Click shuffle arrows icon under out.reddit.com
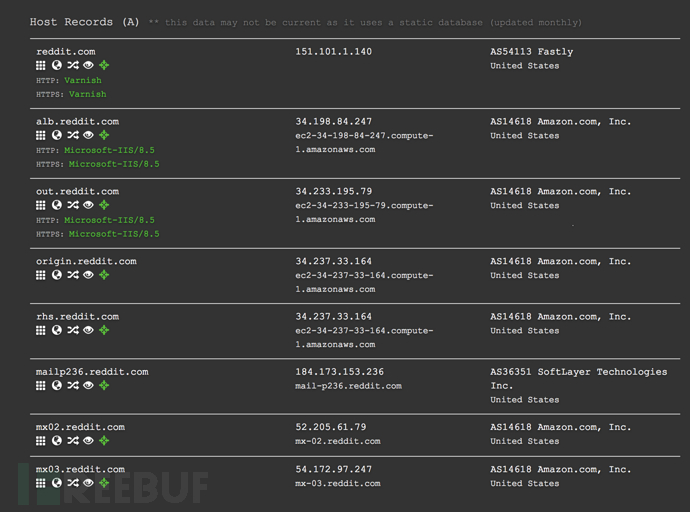Image resolution: width=690 pixels, height=512 pixels. point(73,205)
